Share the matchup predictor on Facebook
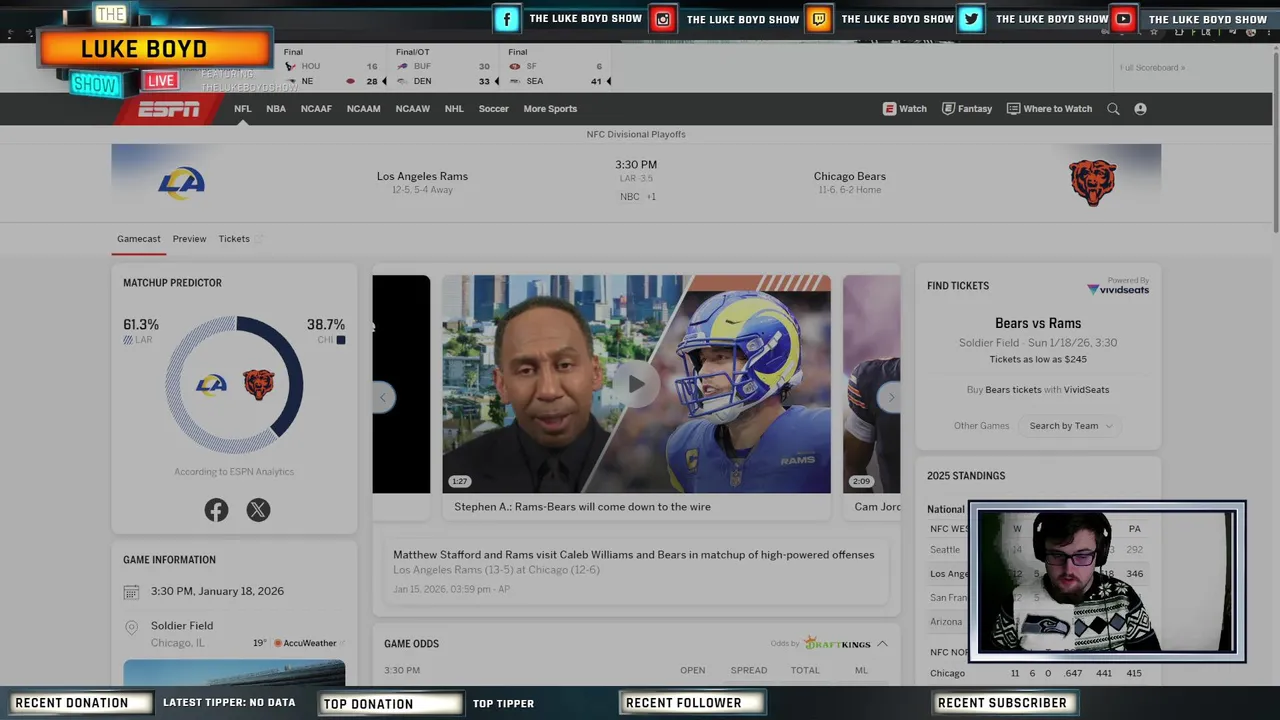The width and height of the screenshot is (1280, 720). tap(216, 510)
